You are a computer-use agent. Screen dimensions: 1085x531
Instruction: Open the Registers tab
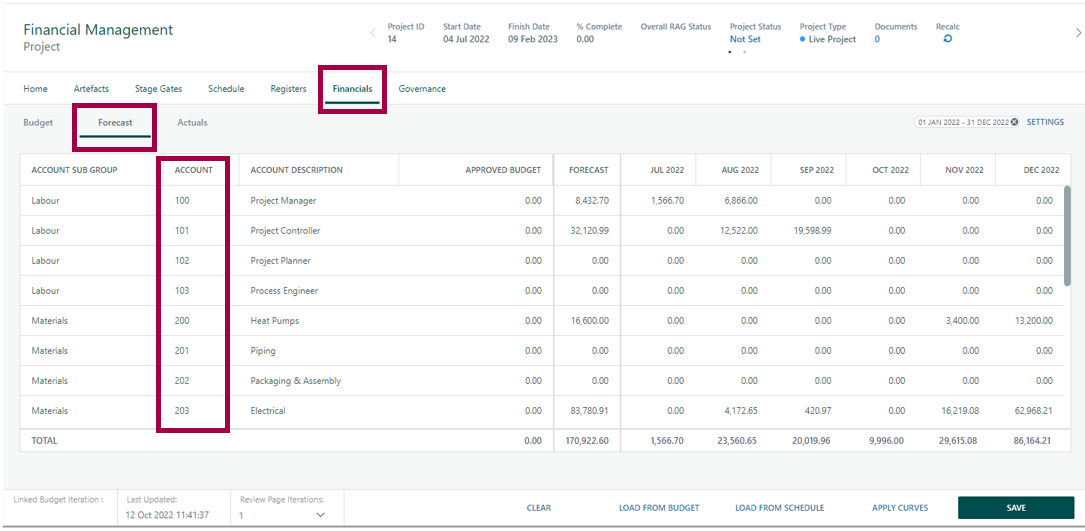pyautogui.click(x=289, y=89)
